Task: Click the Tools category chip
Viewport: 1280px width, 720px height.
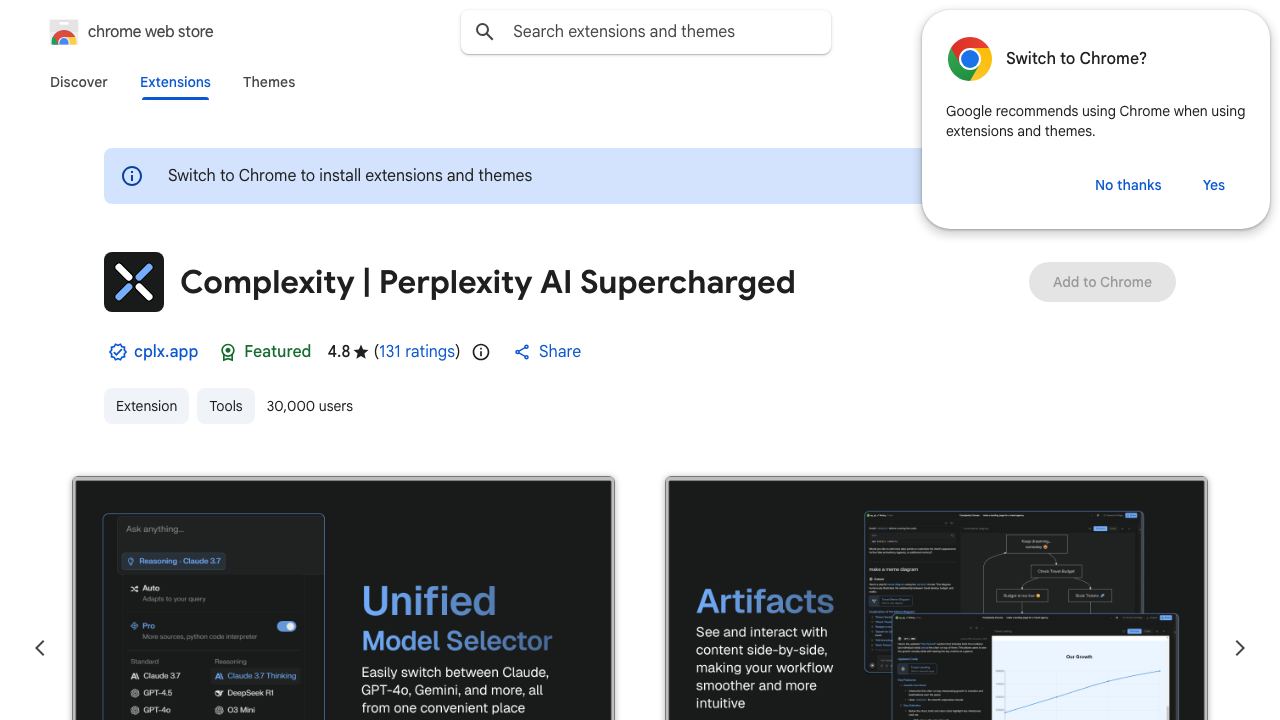Action: [x=226, y=406]
